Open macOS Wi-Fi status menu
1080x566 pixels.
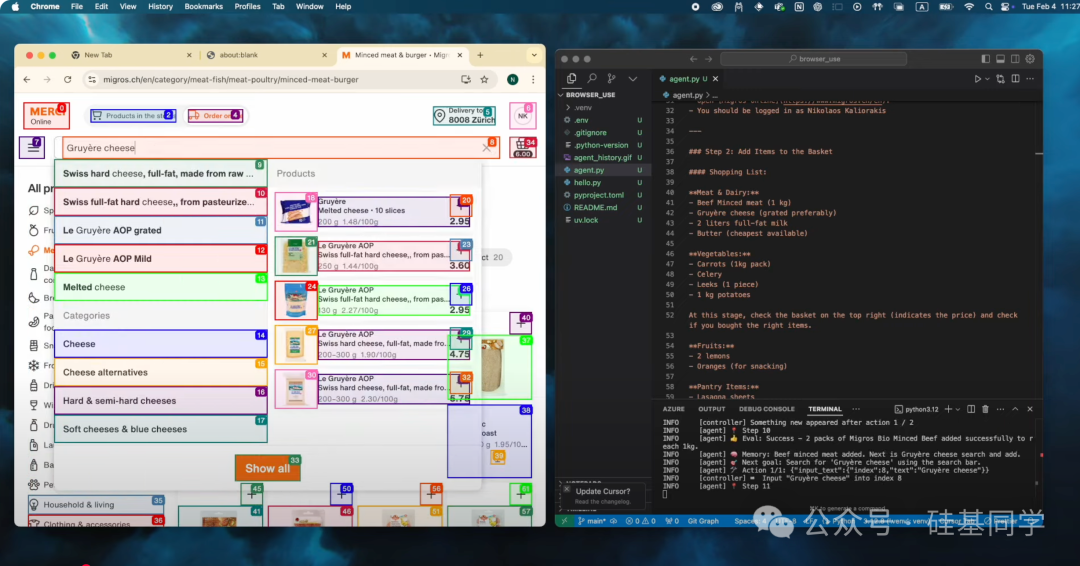tap(969, 6)
